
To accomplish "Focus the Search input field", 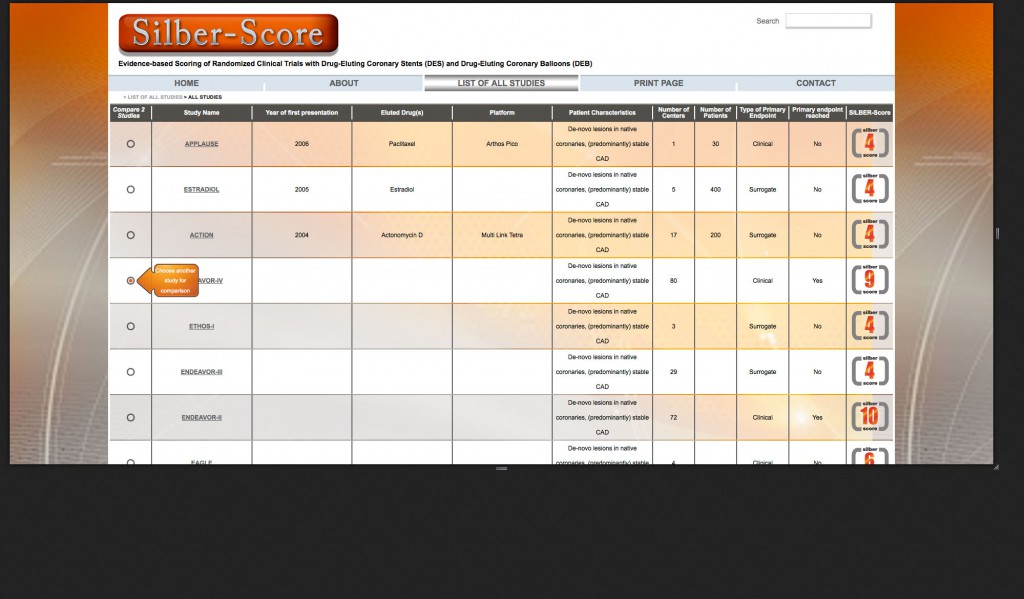I will click(x=828, y=21).
